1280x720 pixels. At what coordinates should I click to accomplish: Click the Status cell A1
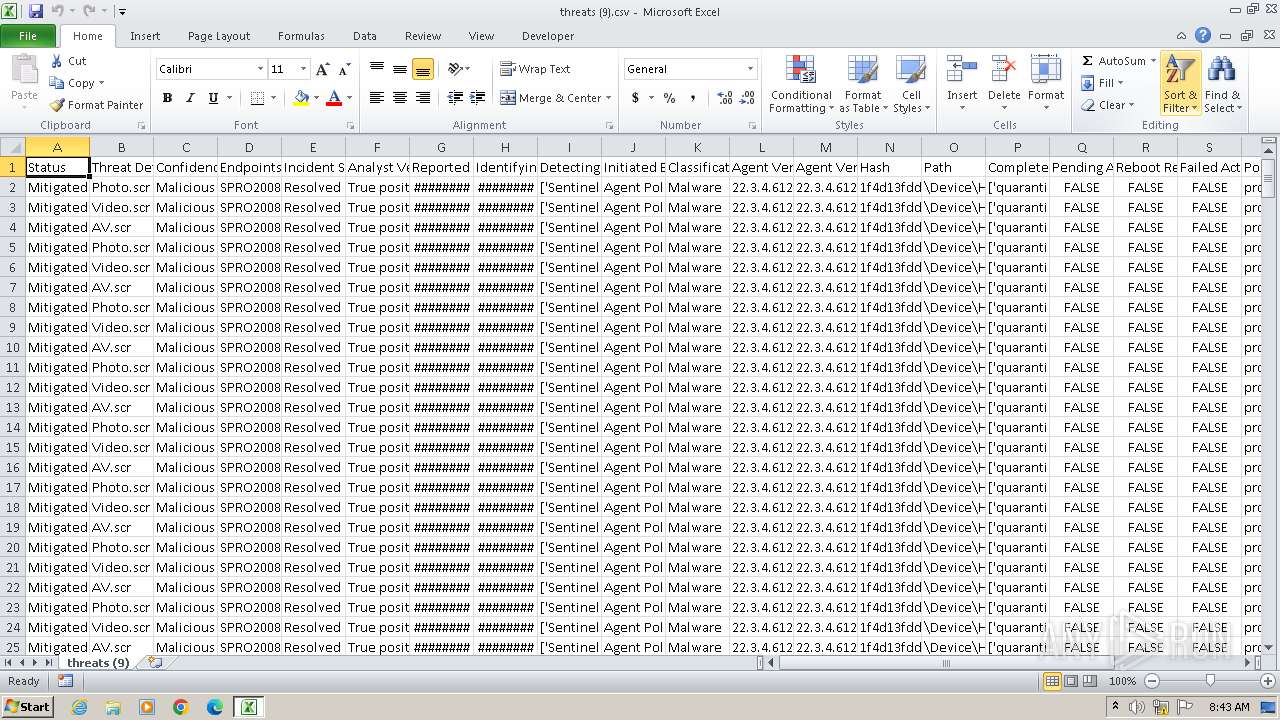[x=57, y=167]
